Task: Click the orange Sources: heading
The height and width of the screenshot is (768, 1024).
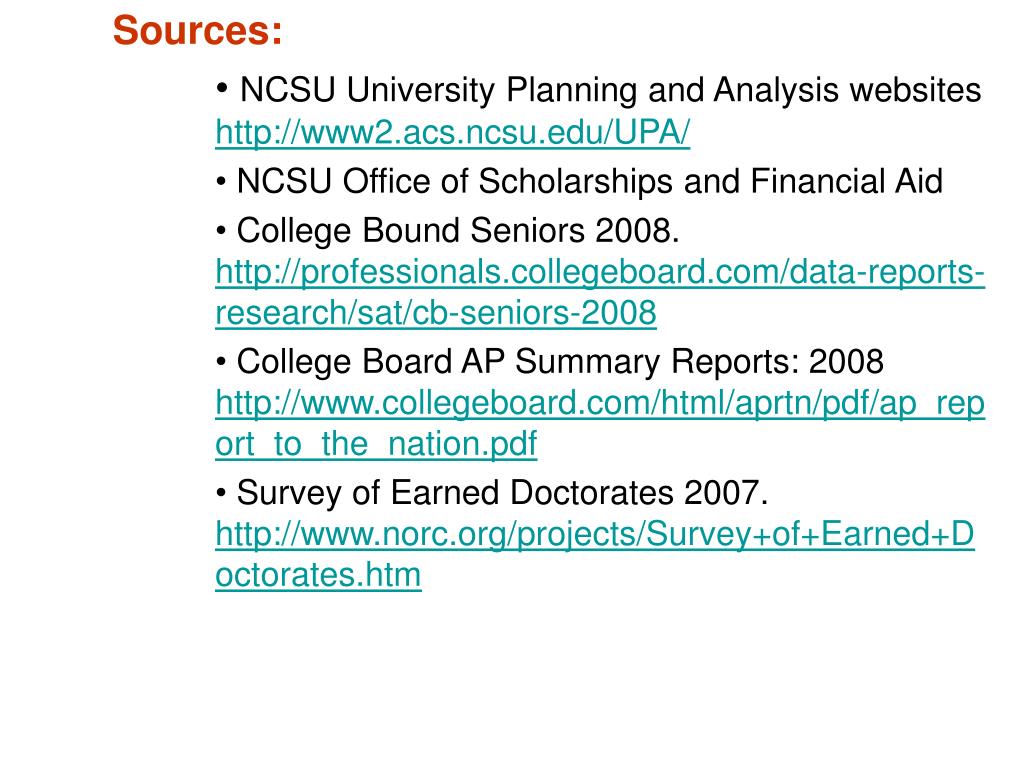Action: (197, 30)
